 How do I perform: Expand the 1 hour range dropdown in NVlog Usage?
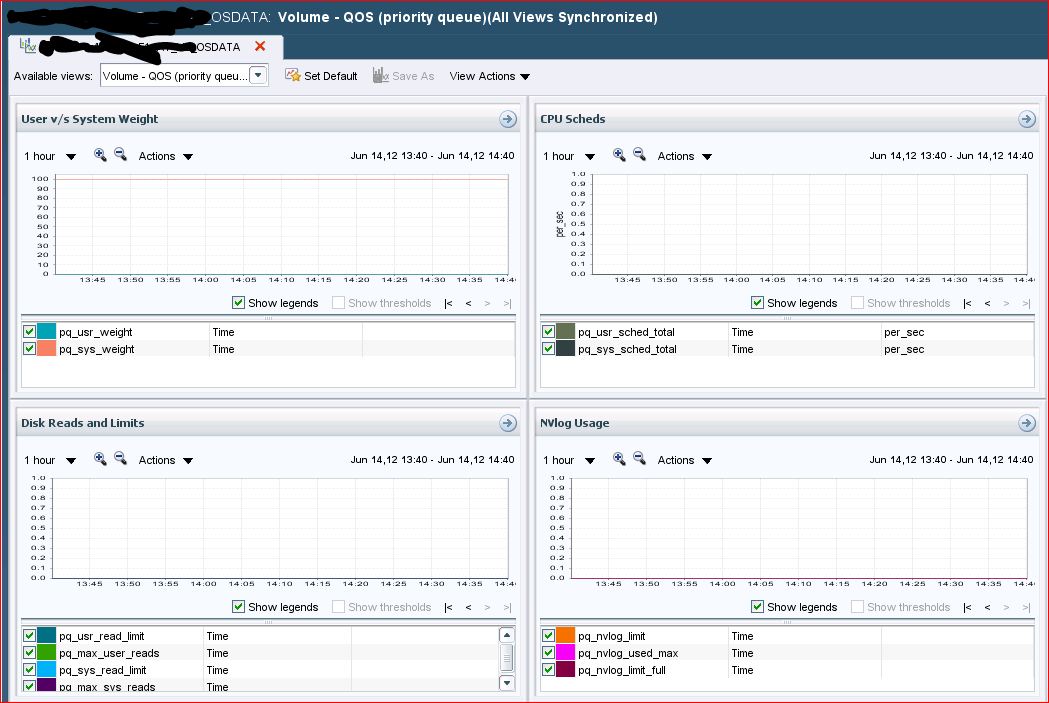[x=568, y=460]
